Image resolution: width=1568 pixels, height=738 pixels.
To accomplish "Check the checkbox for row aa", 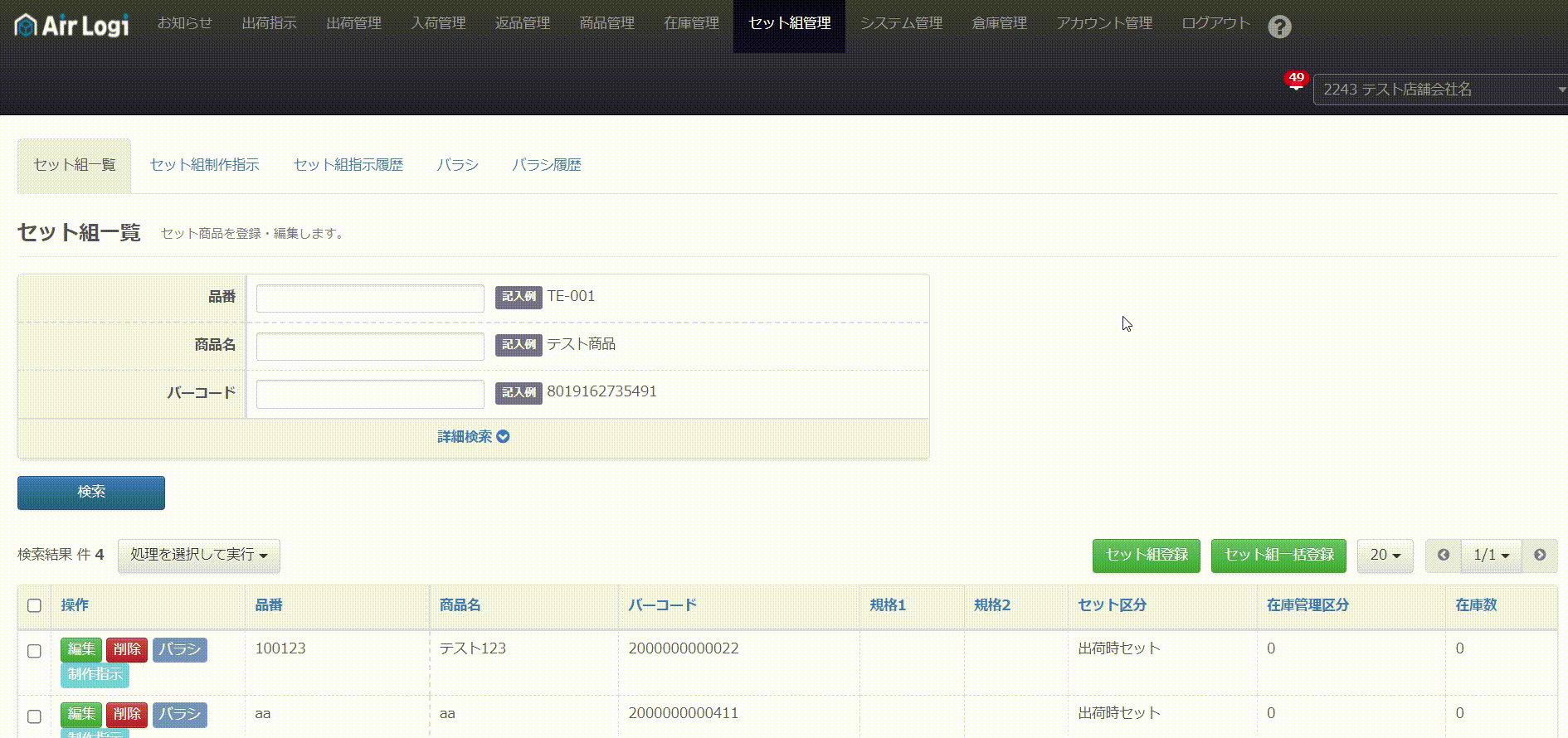I will coord(34,716).
